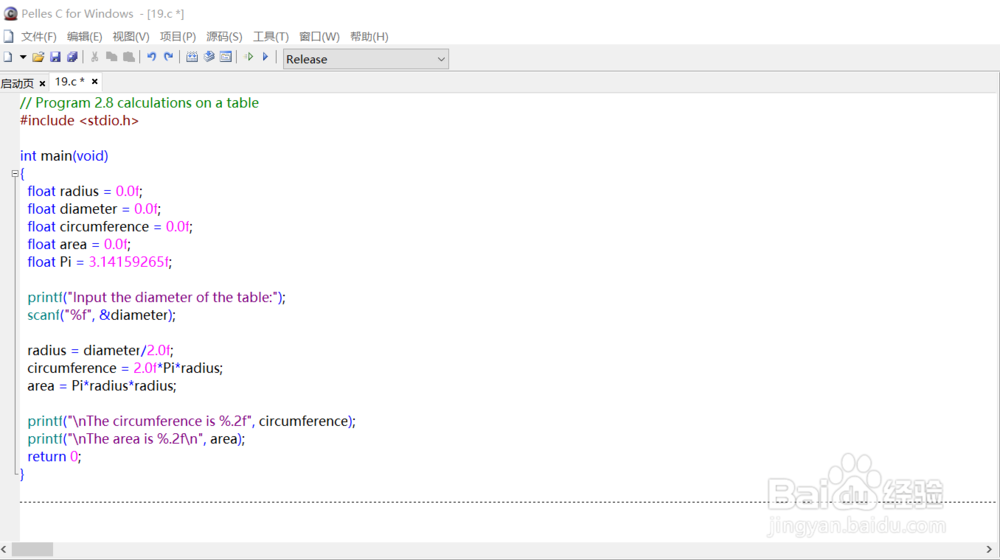Open the New file dropdown arrow

click(23, 57)
